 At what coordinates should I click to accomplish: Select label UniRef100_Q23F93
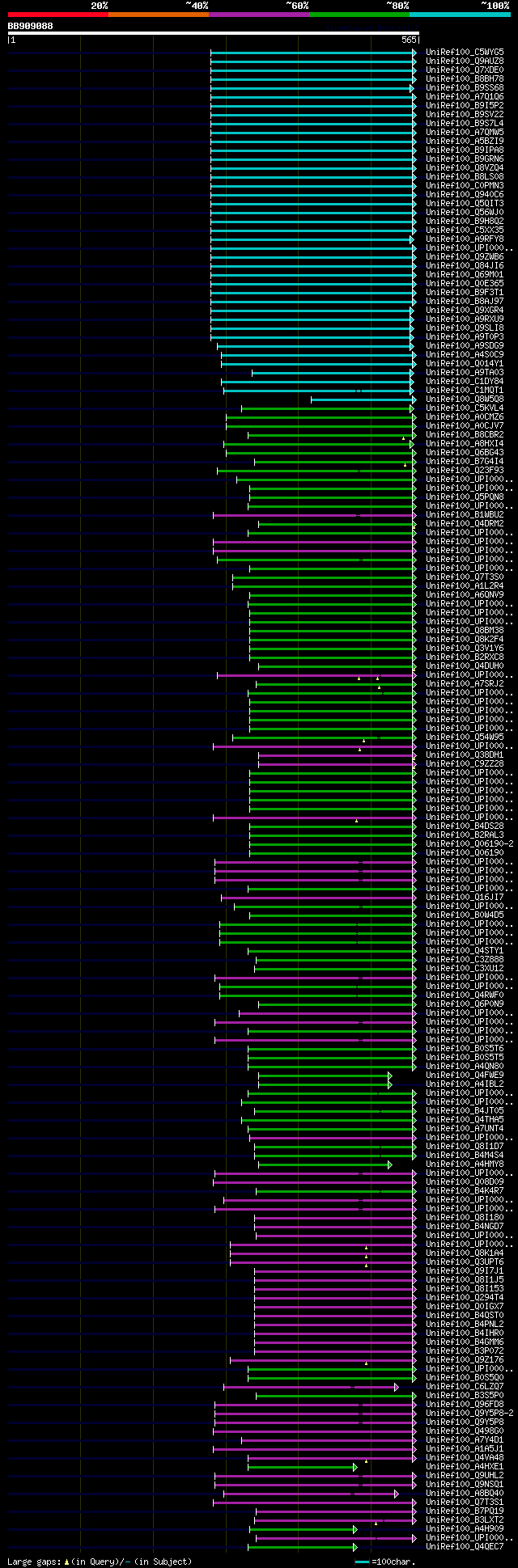point(465,470)
